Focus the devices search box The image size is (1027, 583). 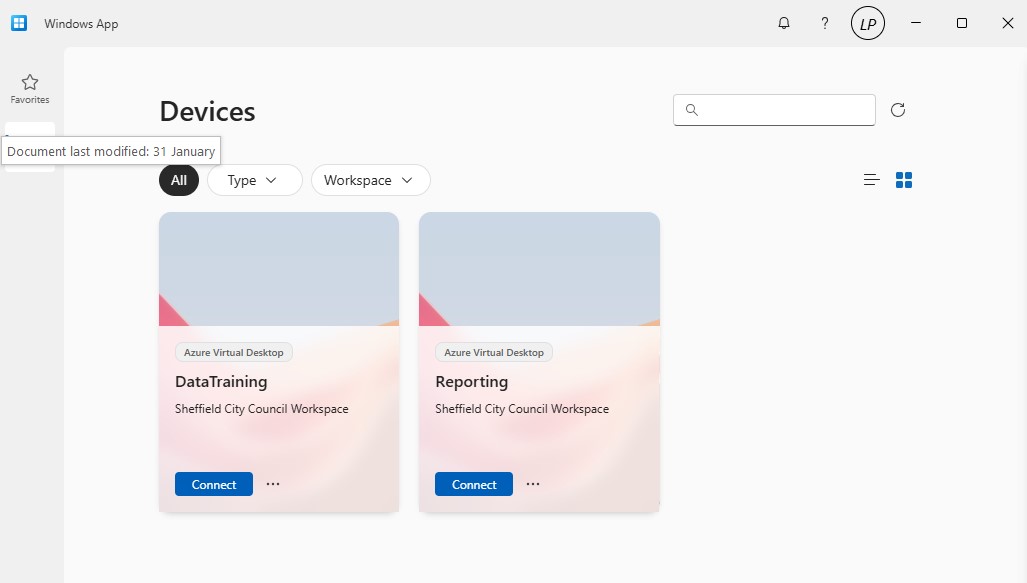pyautogui.click(x=774, y=110)
